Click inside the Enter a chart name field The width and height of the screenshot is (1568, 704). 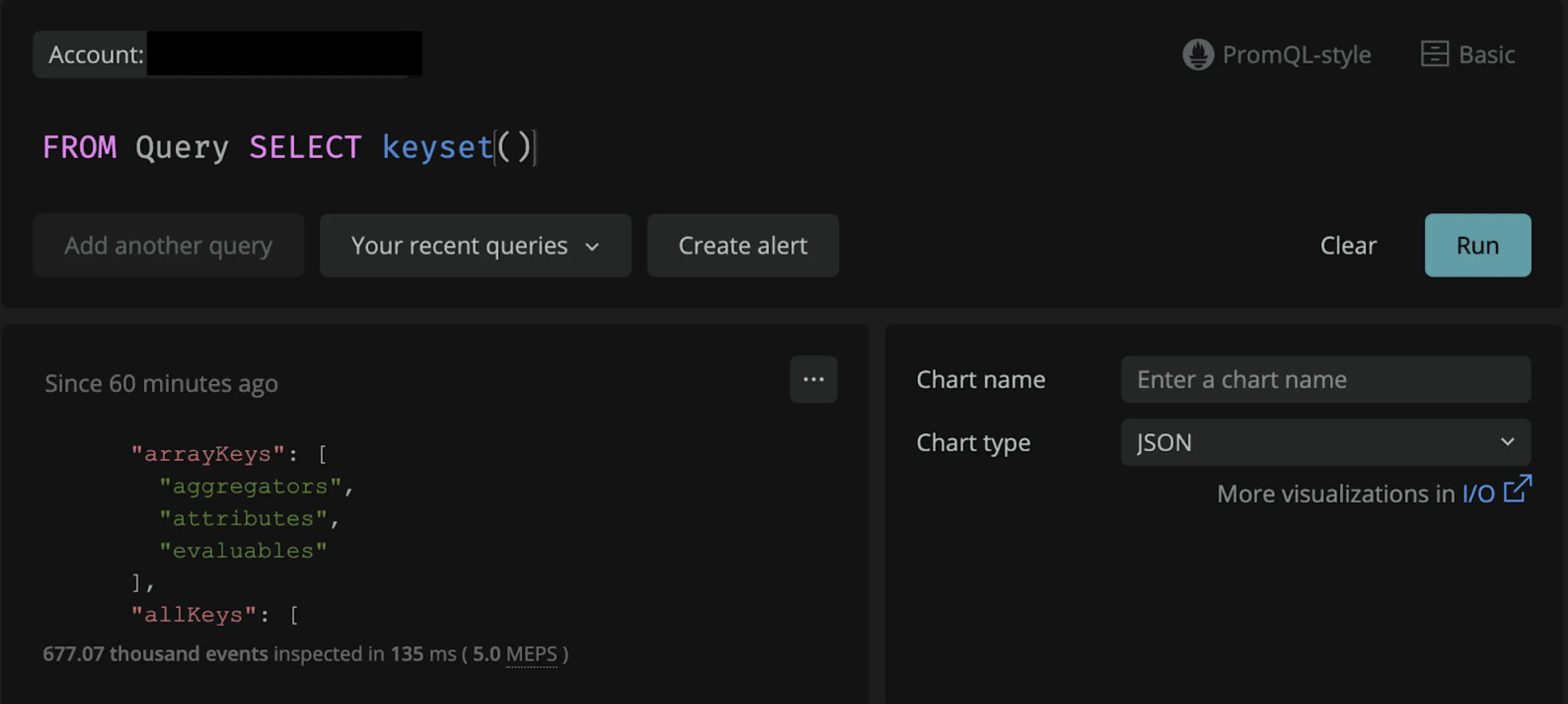(x=1326, y=379)
